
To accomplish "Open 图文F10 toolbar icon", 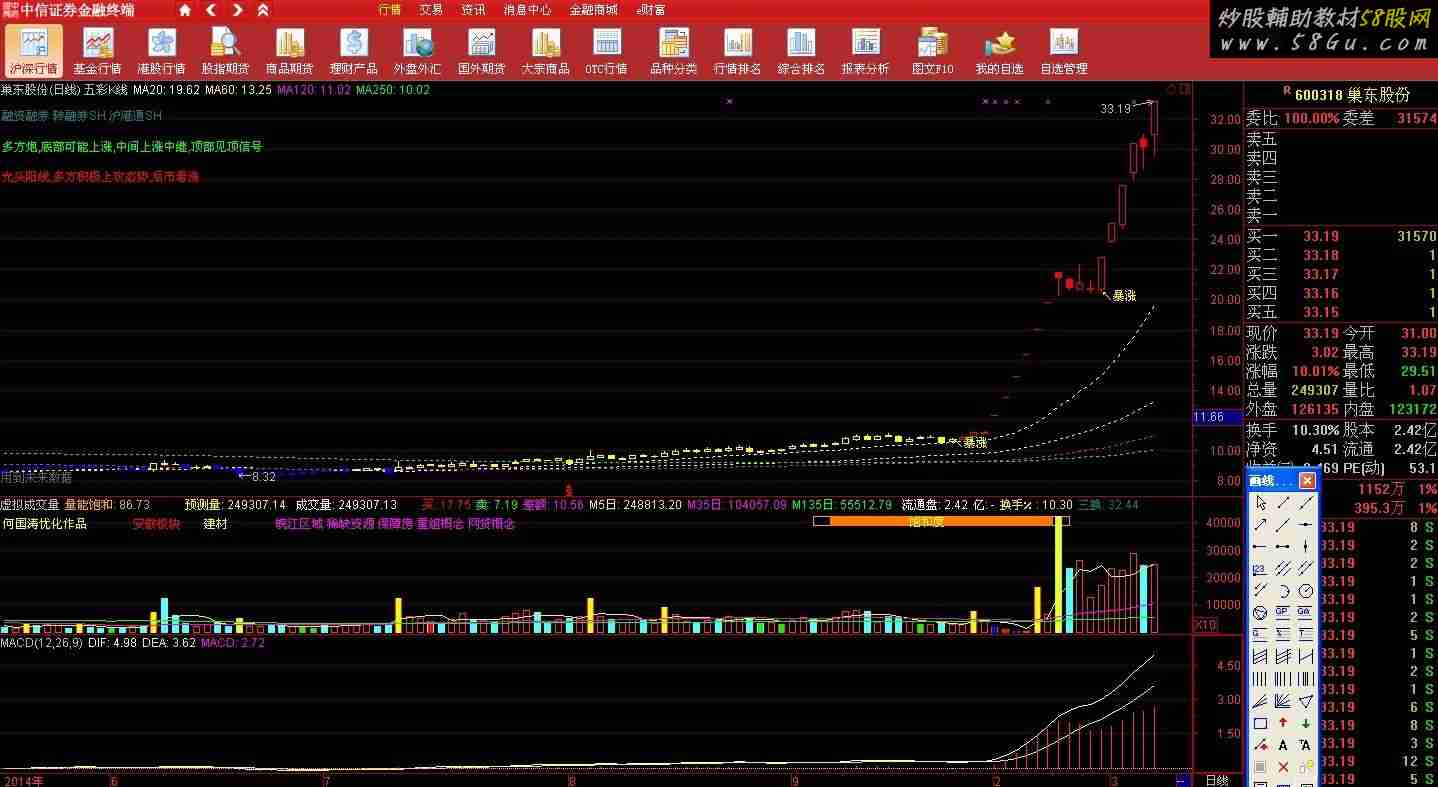I will click(x=932, y=51).
